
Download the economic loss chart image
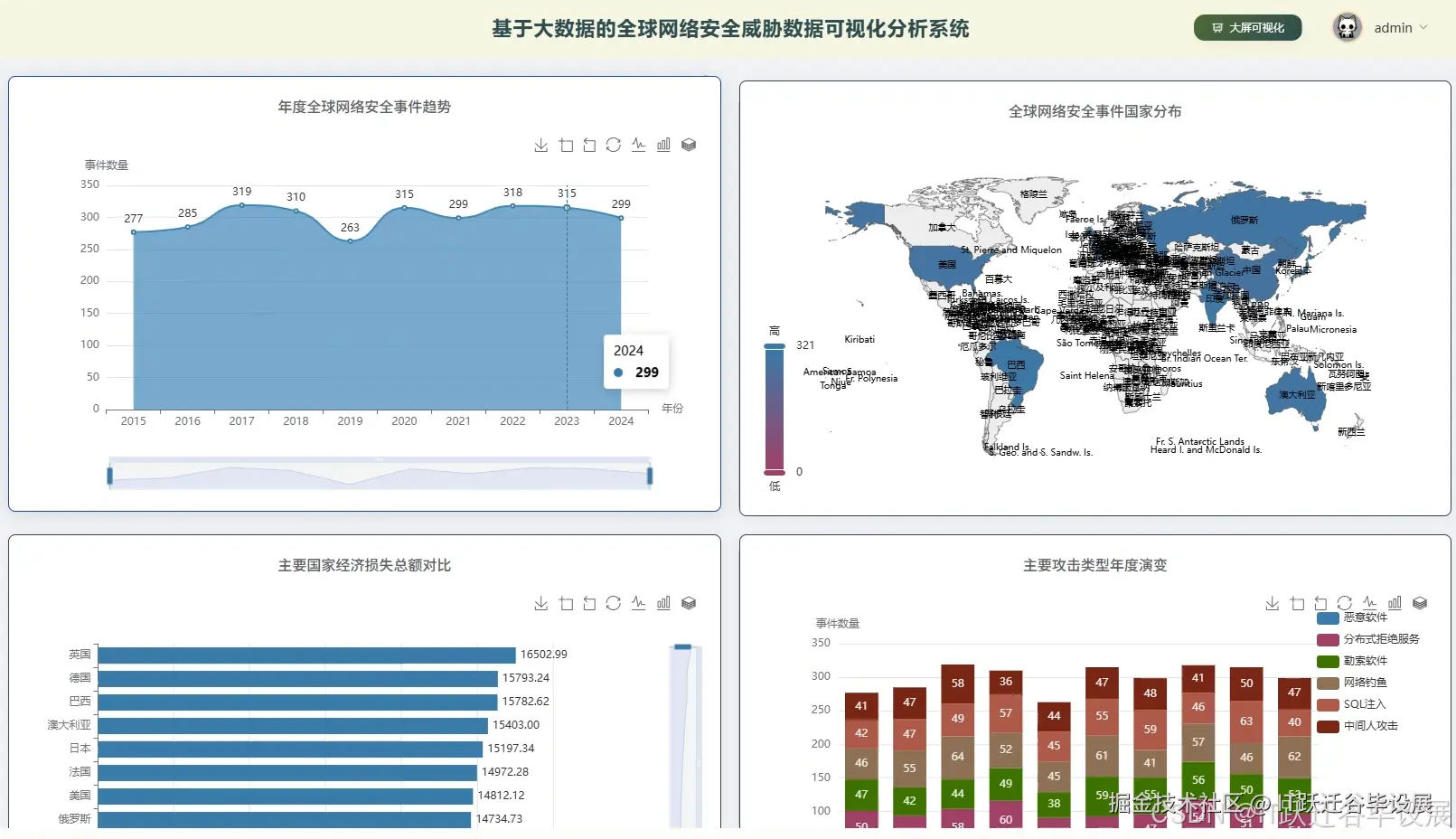coord(541,603)
